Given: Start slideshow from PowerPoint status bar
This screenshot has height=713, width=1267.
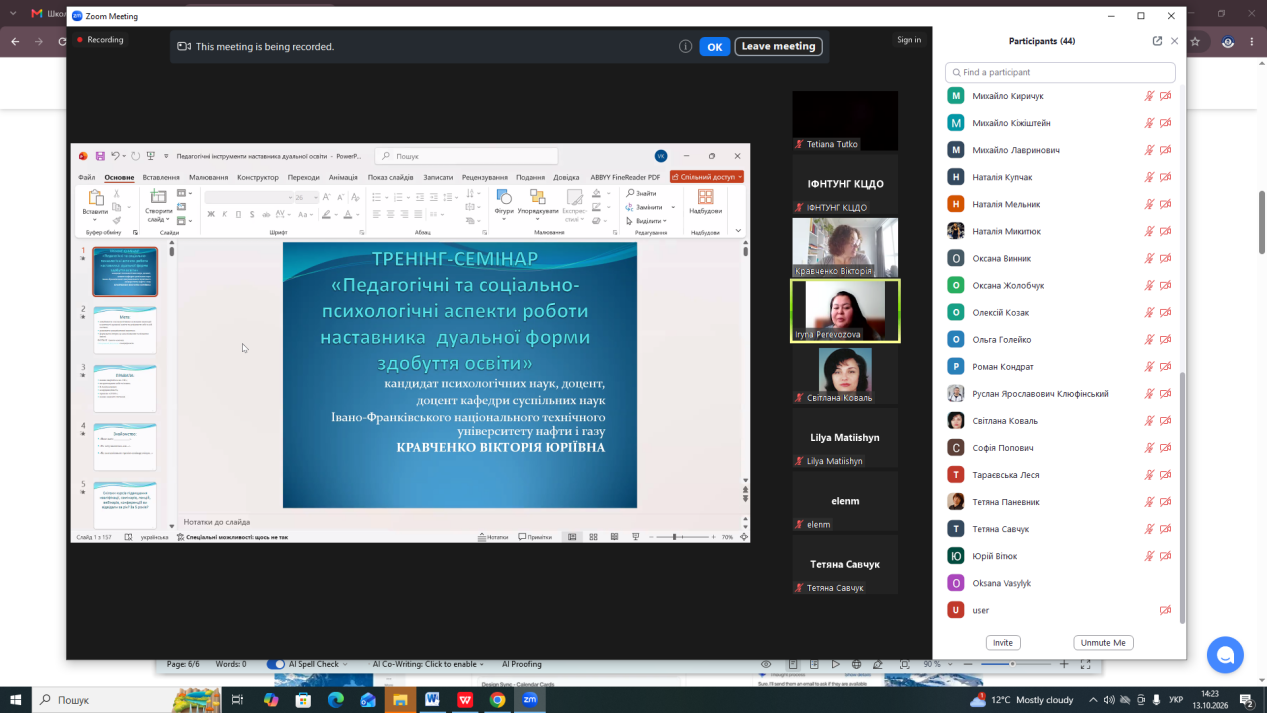Looking at the screenshot, I should tap(636, 537).
